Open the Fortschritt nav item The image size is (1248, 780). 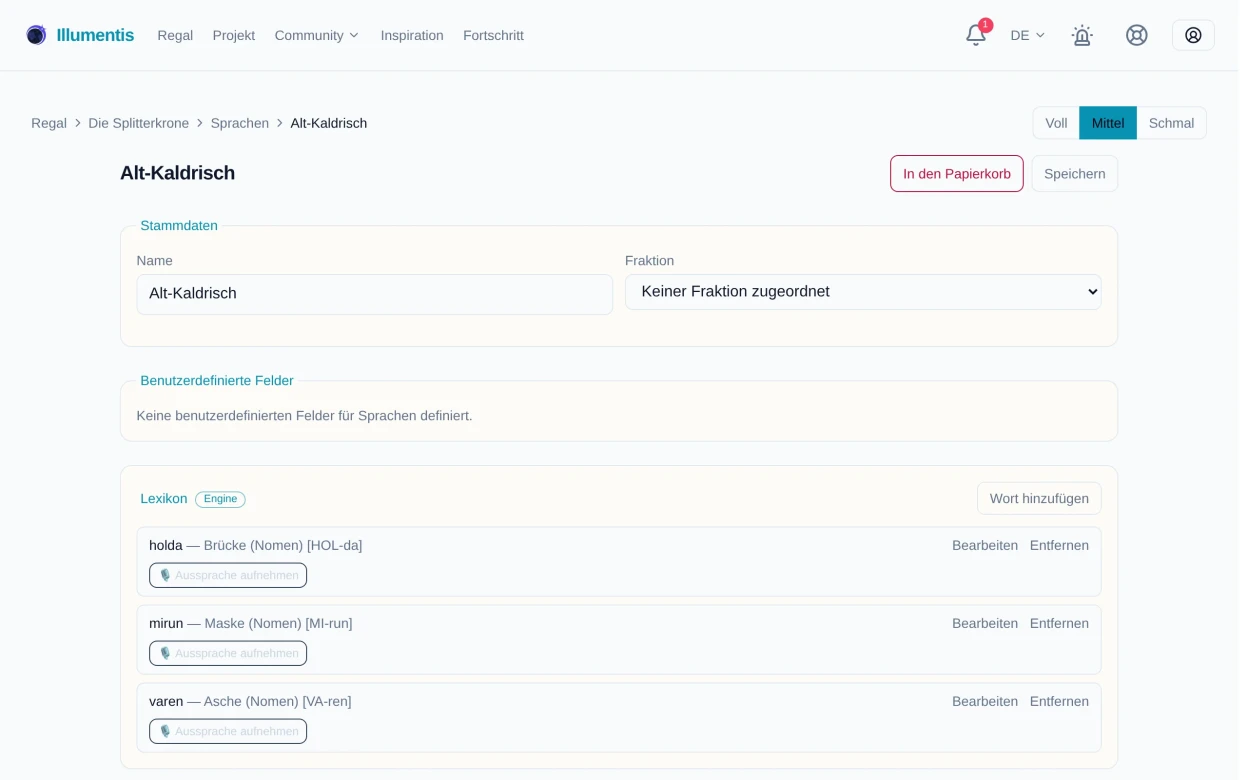[493, 35]
